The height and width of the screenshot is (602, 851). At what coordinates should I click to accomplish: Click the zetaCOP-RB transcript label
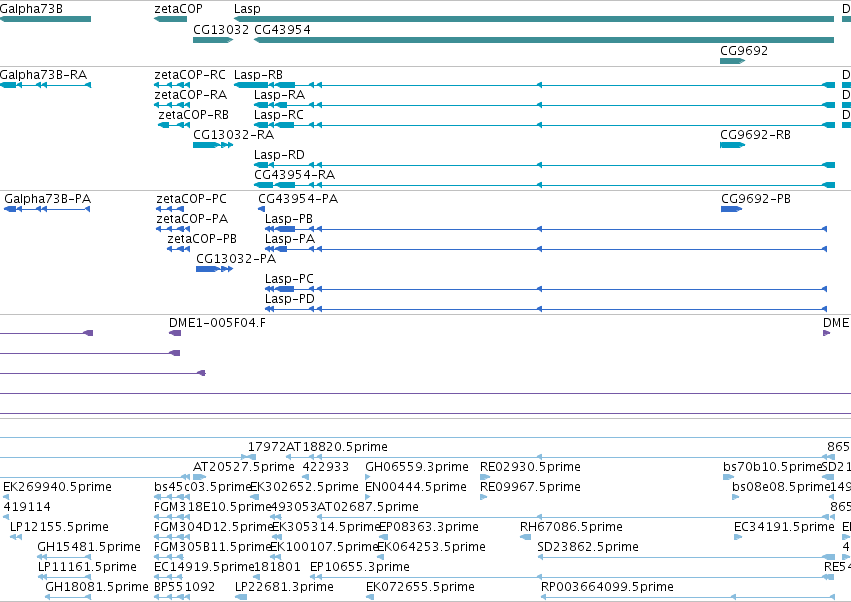coord(193,115)
